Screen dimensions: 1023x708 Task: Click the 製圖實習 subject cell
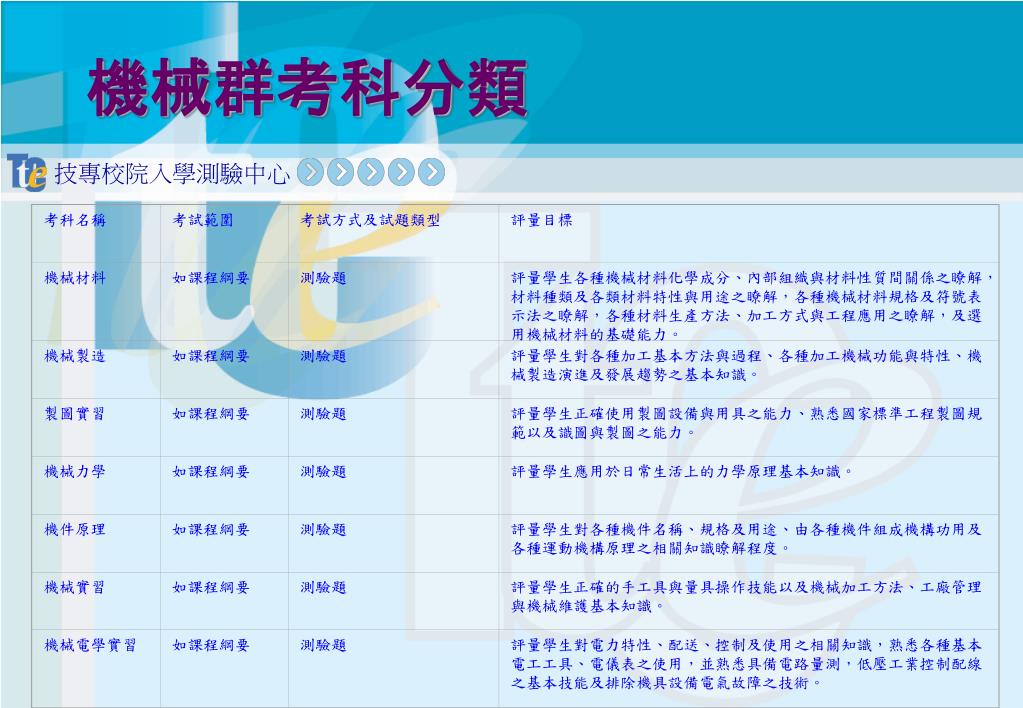pyautogui.click(x=75, y=414)
